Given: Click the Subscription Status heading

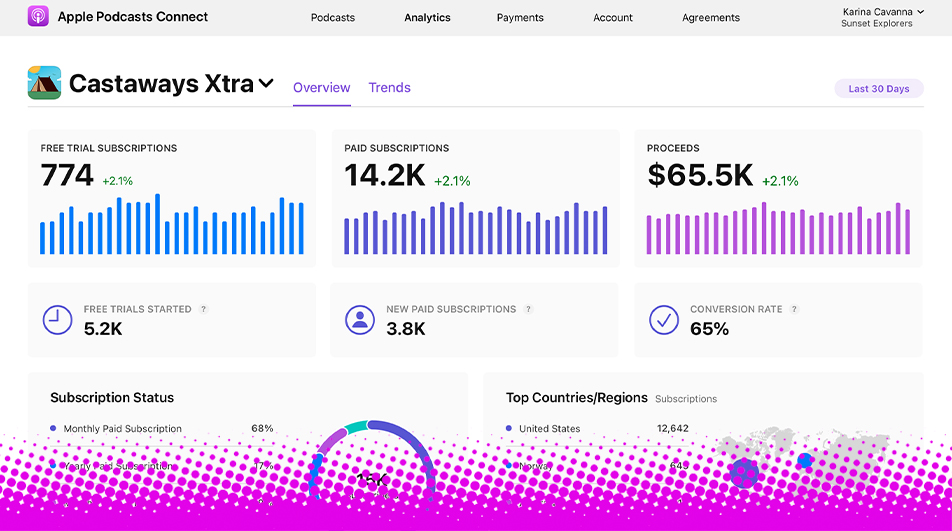Looking at the screenshot, I should pos(112,397).
